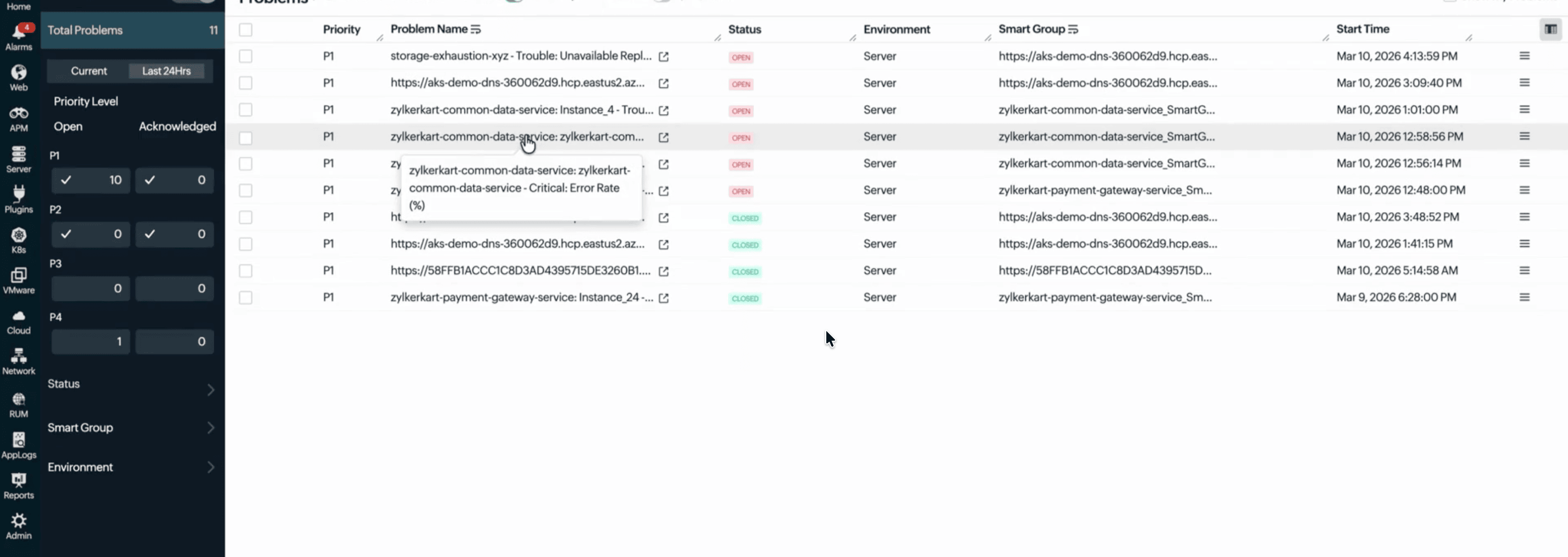Open RUM from the sidebar
This screenshot has height=557, width=1568.
click(19, 405)
